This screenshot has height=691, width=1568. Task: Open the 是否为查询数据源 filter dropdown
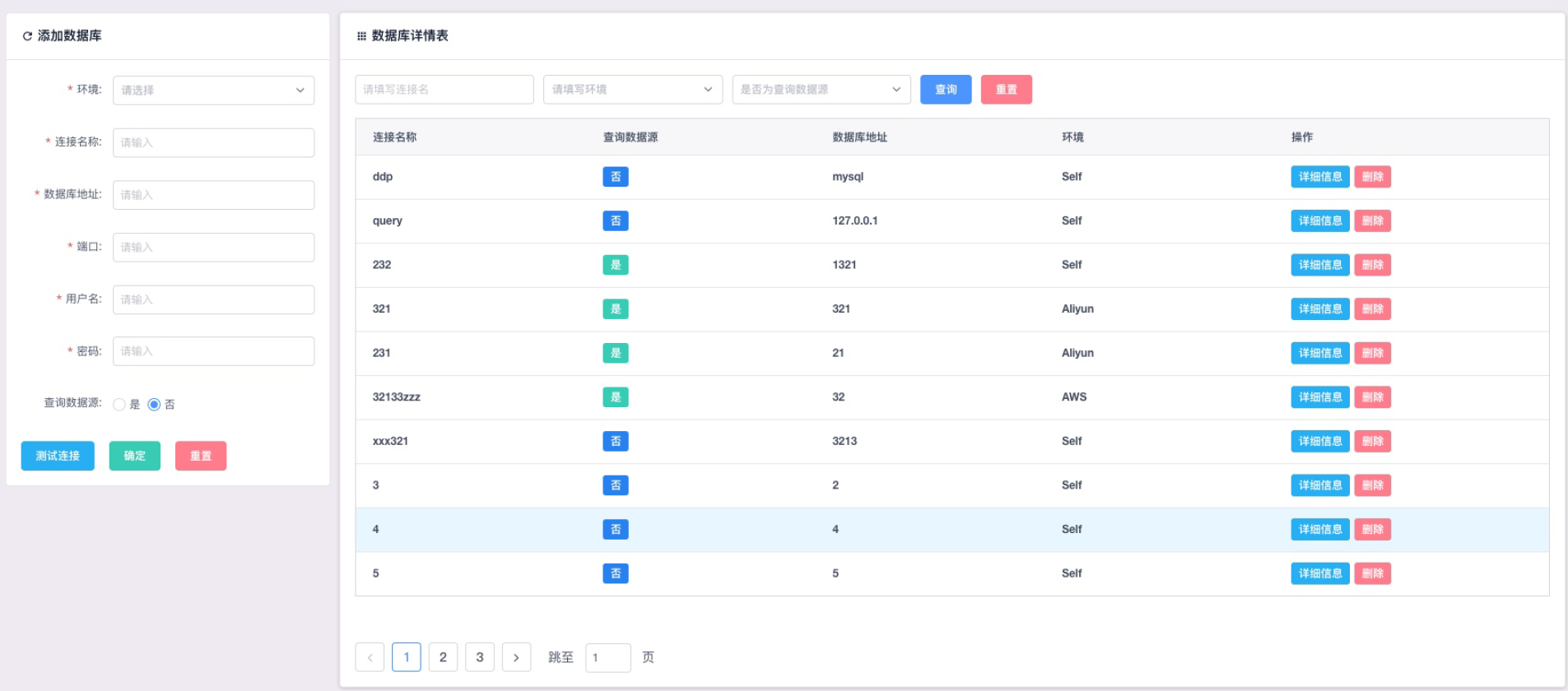pos(821,90)
